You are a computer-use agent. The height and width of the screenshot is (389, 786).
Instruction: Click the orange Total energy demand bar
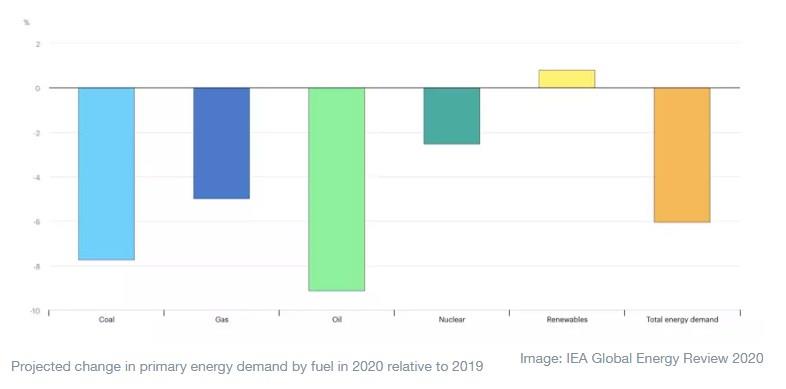pos(682,155)
